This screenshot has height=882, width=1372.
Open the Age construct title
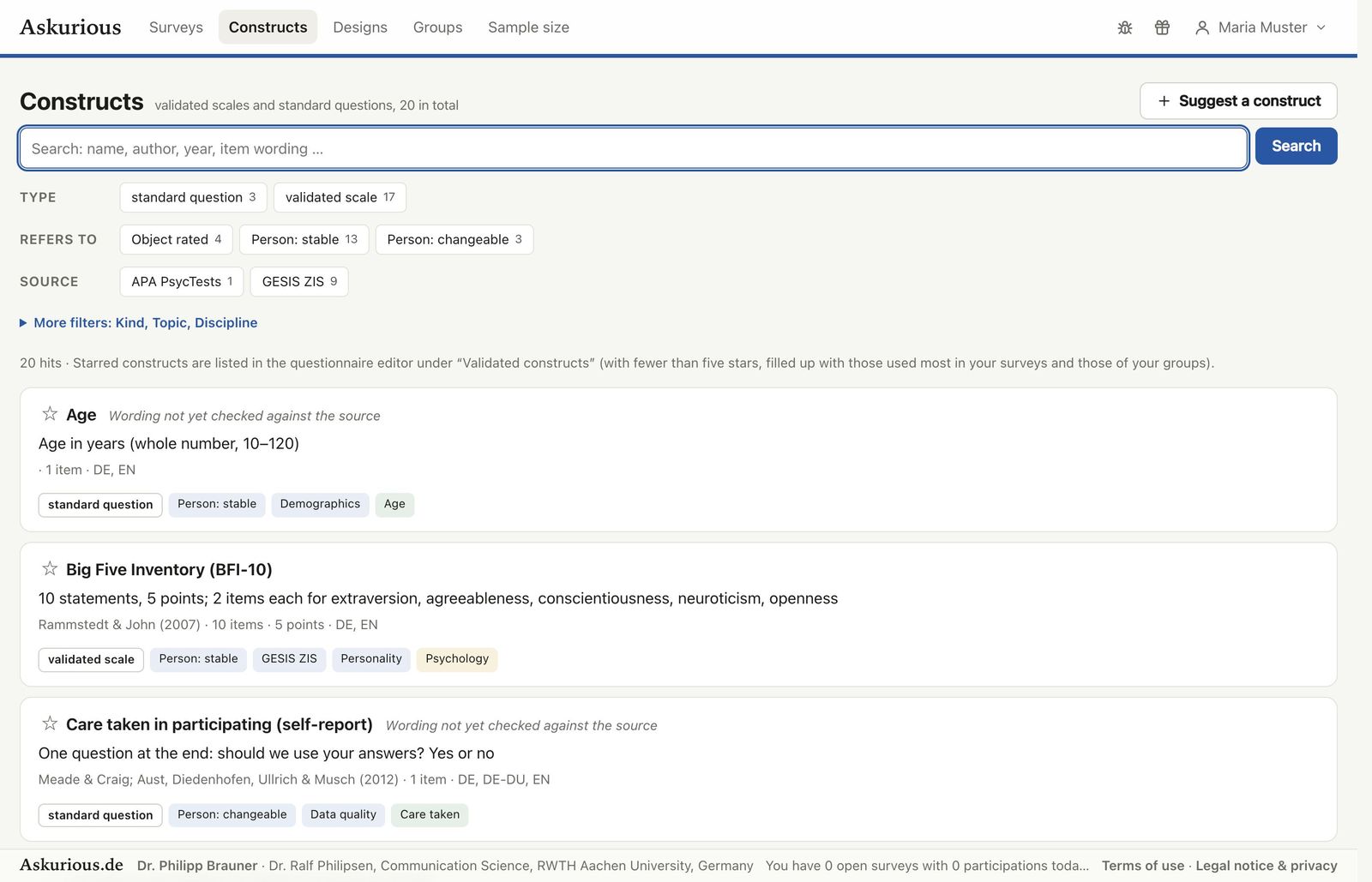(81, 415)
